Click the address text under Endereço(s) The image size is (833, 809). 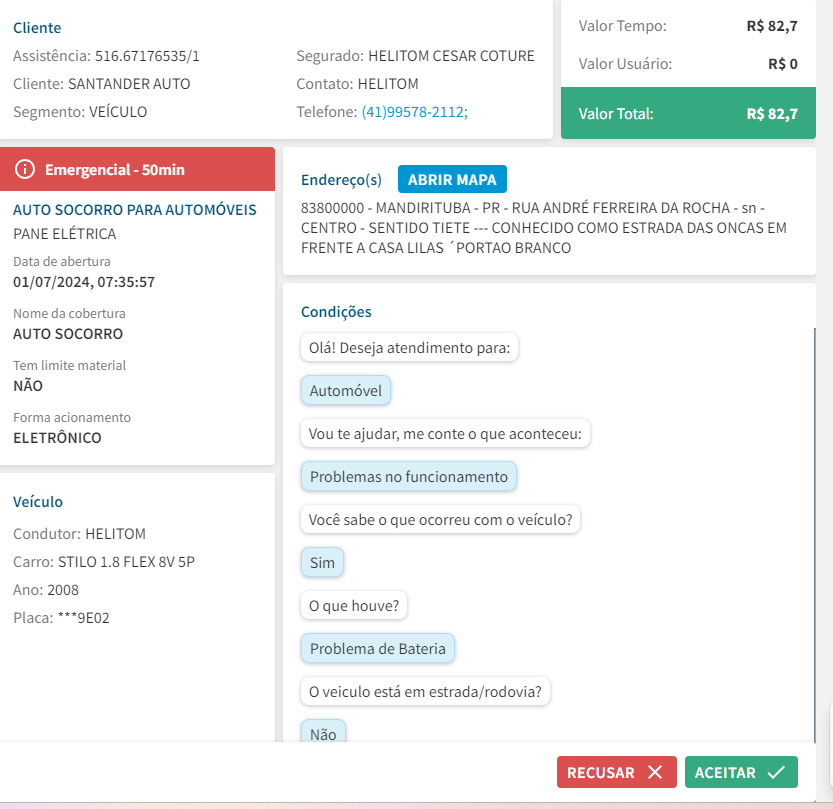543,228
